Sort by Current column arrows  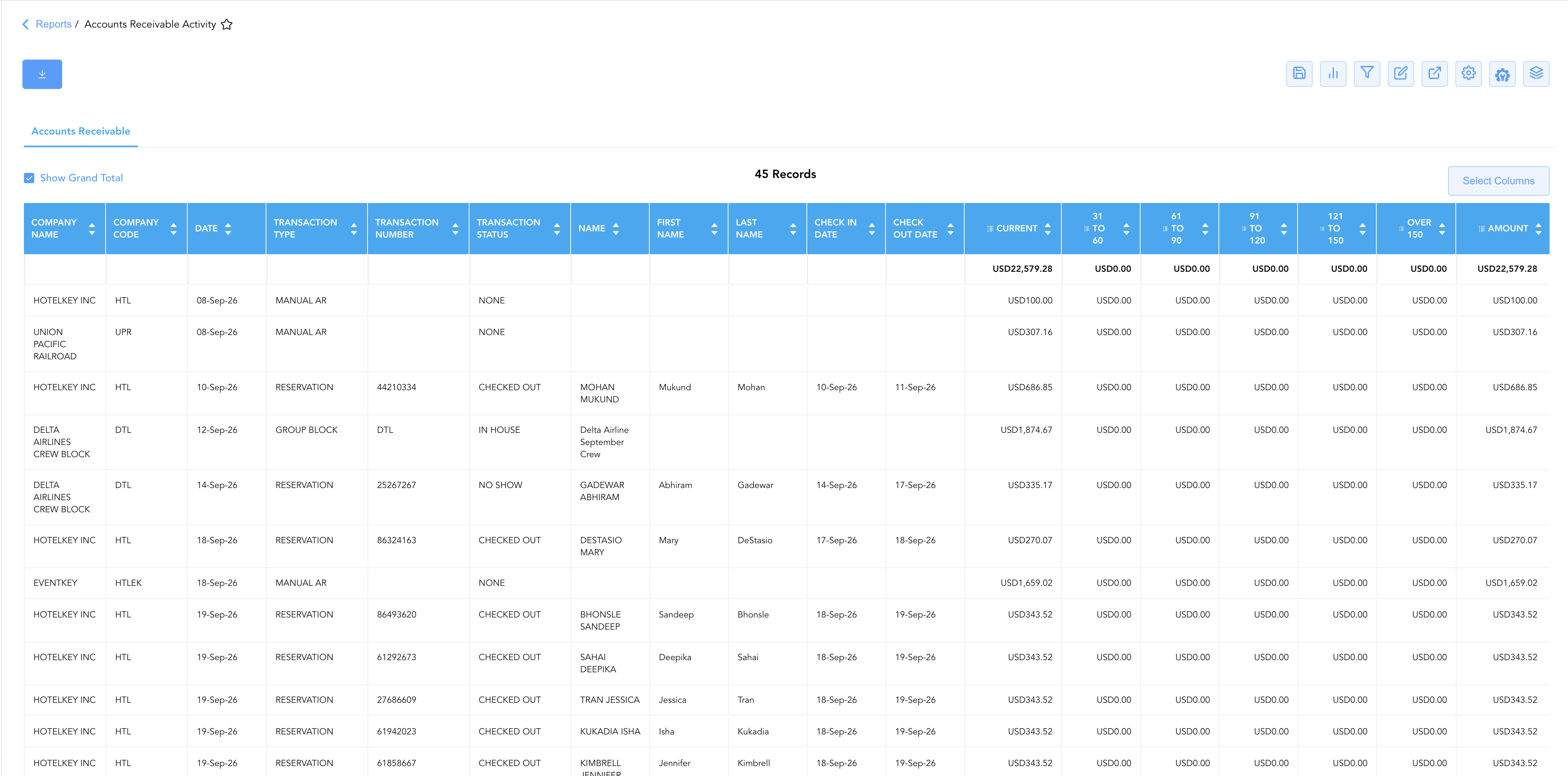coord(1047,229)
